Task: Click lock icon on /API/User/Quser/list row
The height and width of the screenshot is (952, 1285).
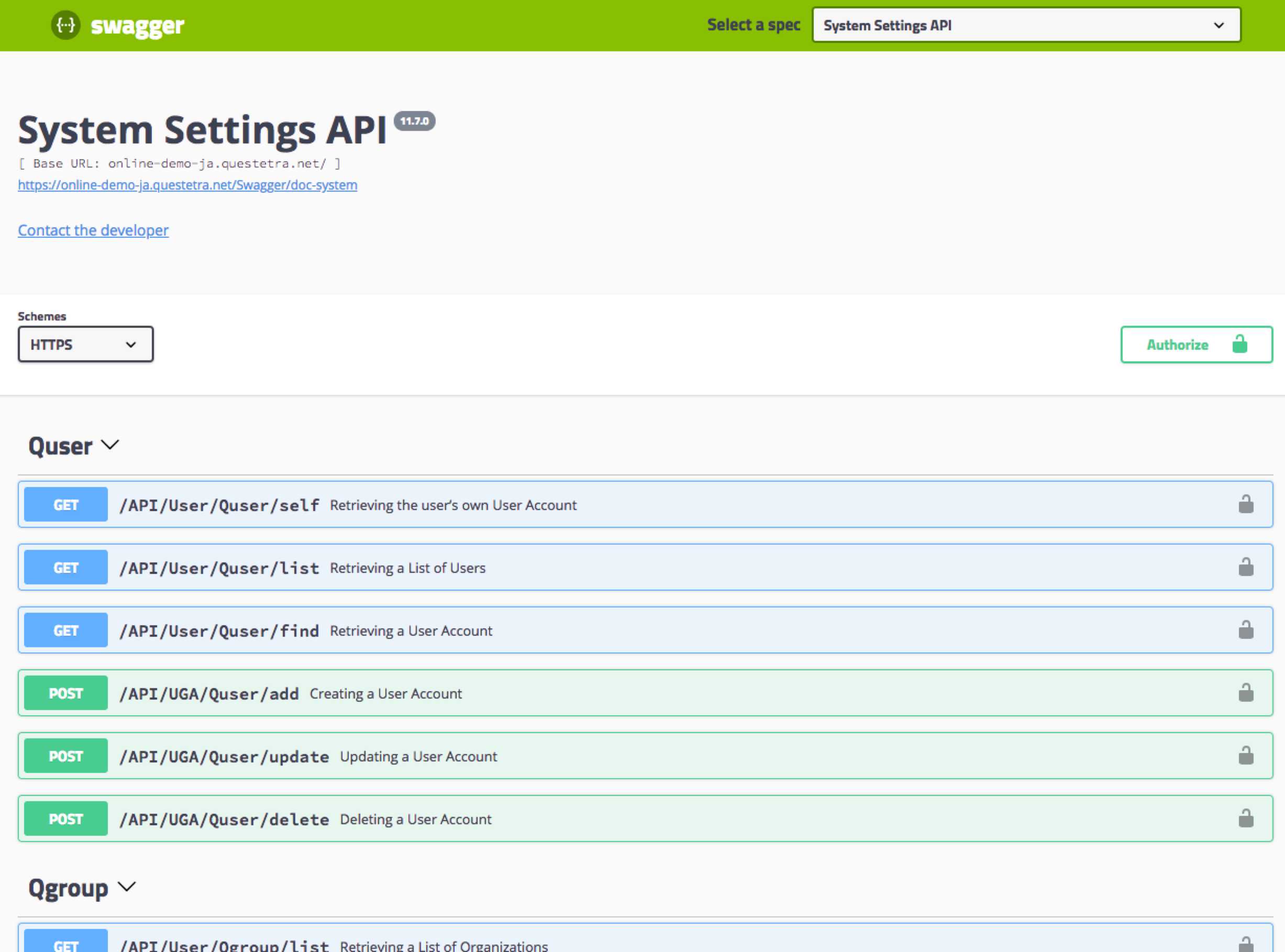Action: [1246, 567]
